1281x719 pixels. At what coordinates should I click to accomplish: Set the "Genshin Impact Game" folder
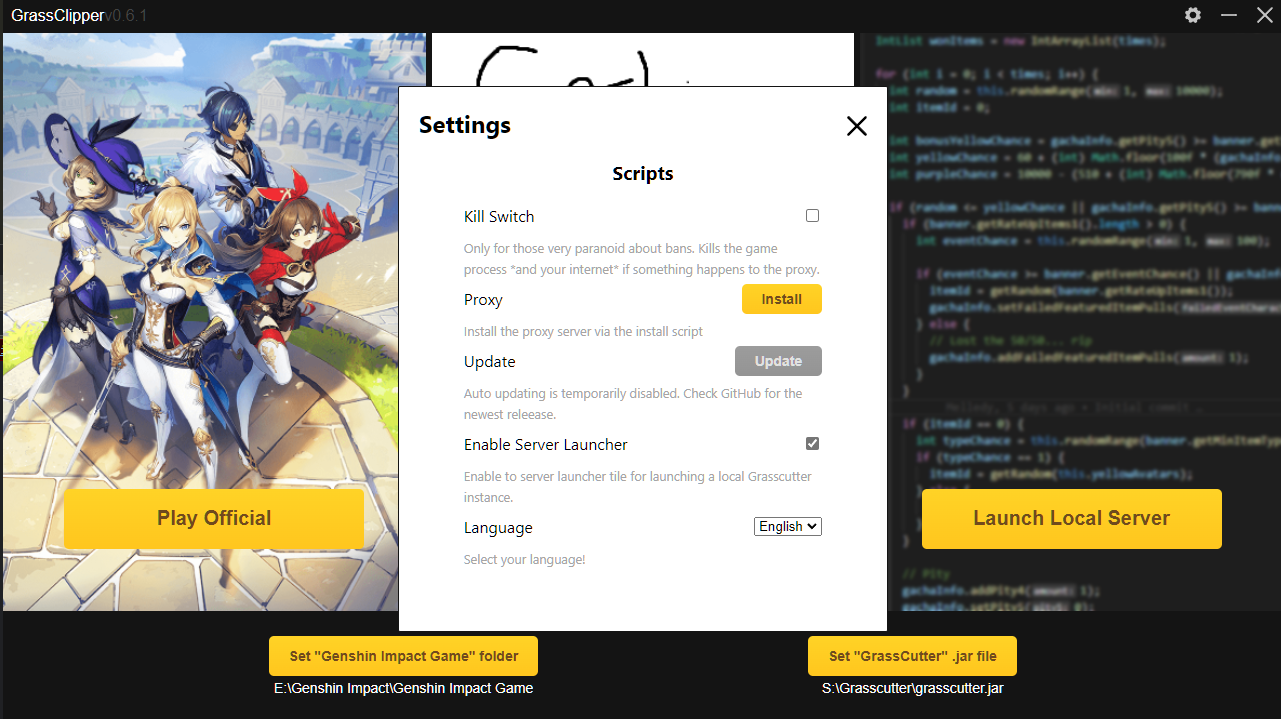tap(404, 656)
